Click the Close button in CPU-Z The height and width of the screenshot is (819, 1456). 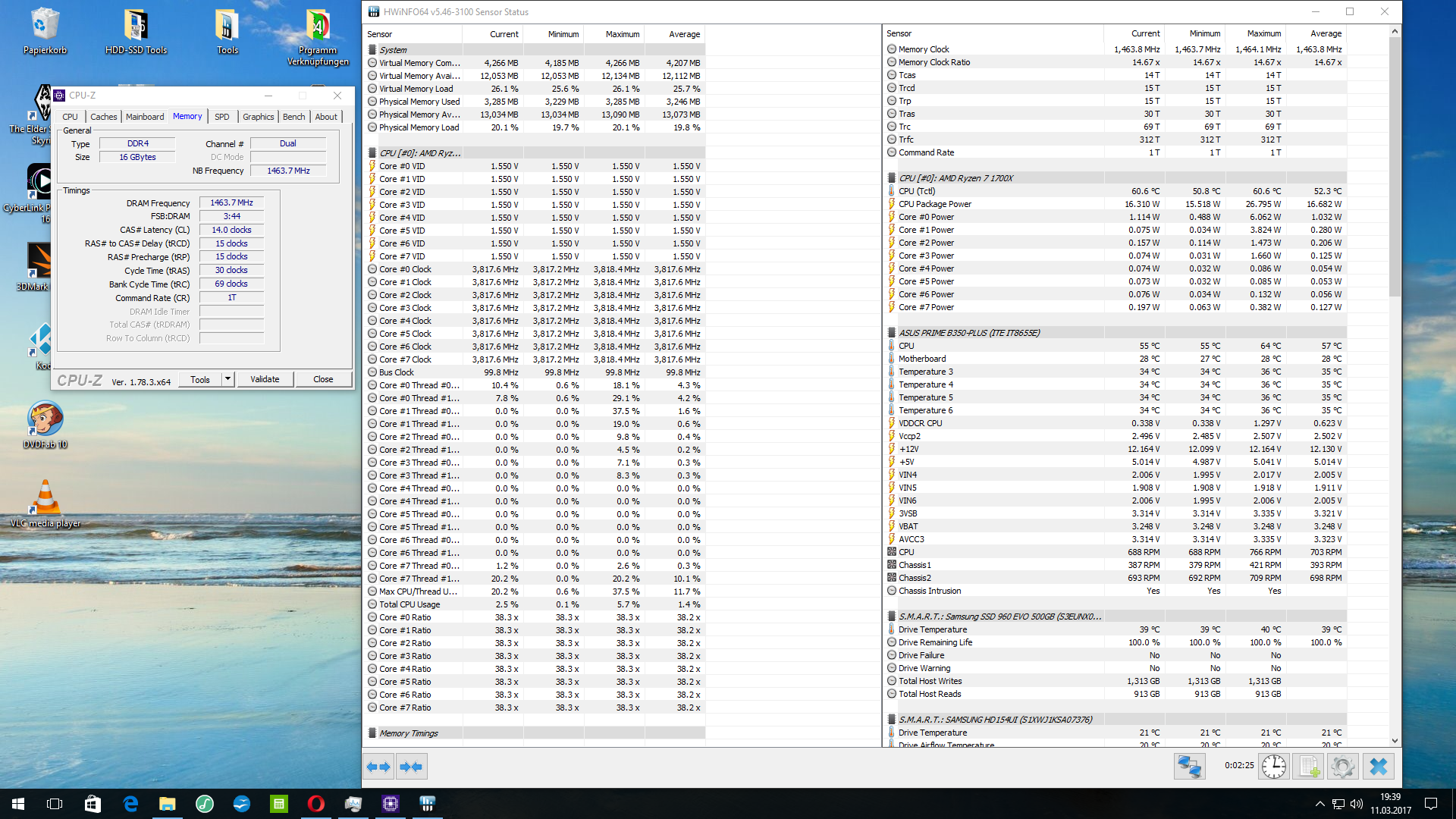323,379
